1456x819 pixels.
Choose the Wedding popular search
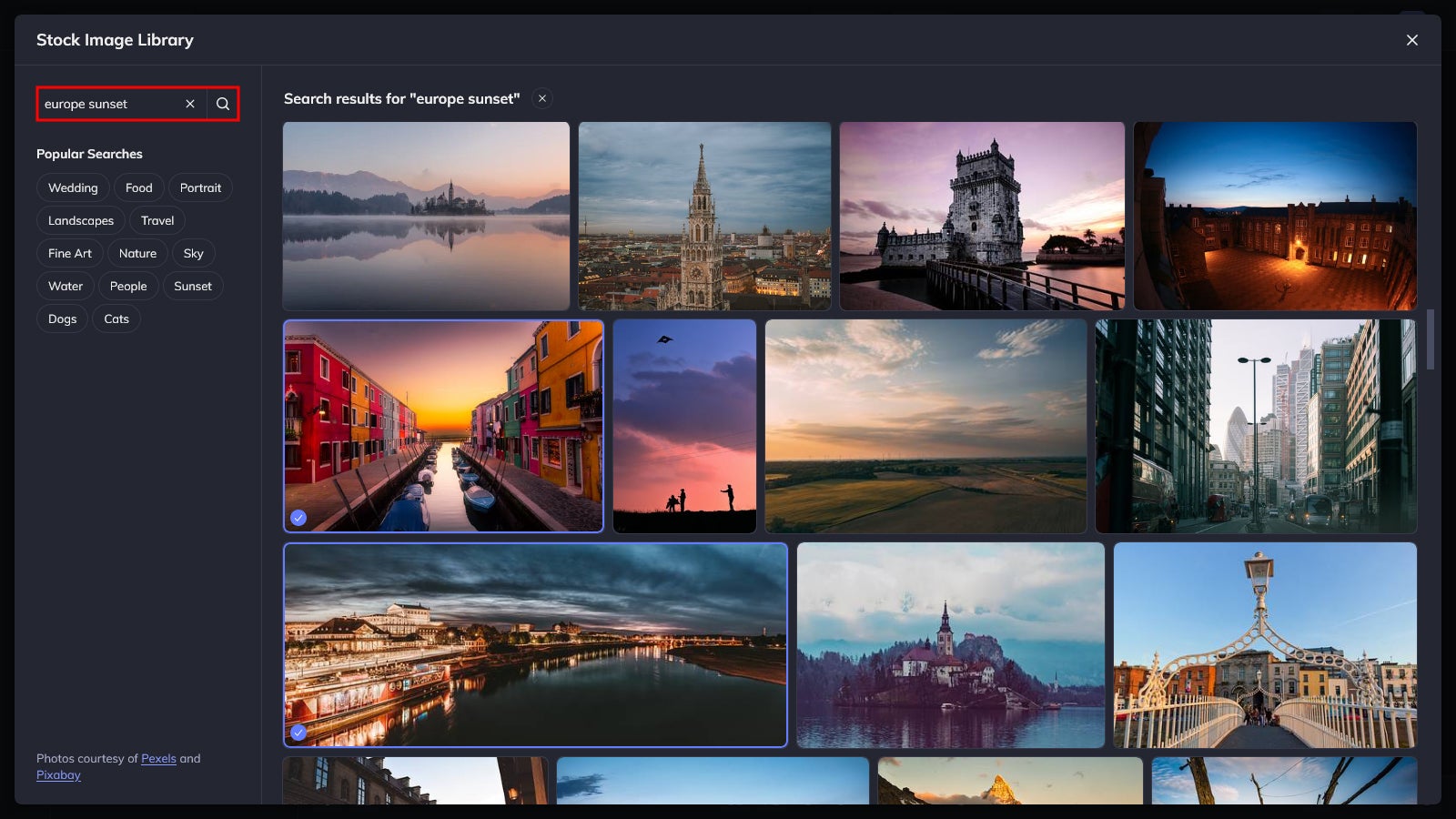pos(73,187)
